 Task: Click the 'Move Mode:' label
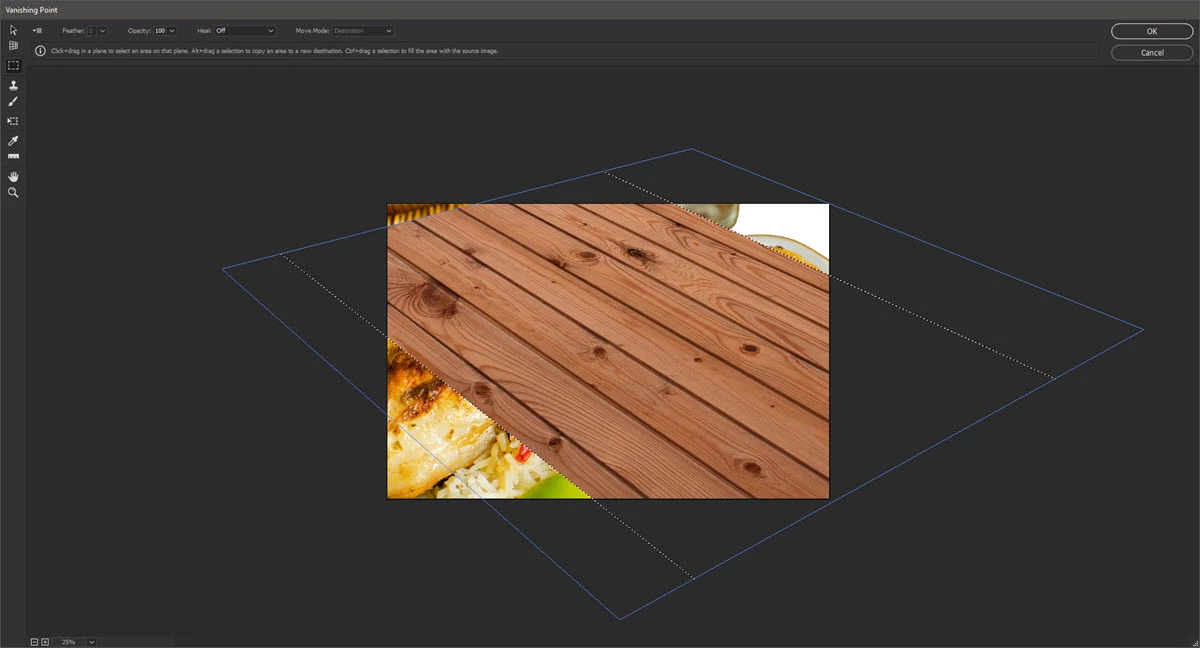[x=312, y=31]
